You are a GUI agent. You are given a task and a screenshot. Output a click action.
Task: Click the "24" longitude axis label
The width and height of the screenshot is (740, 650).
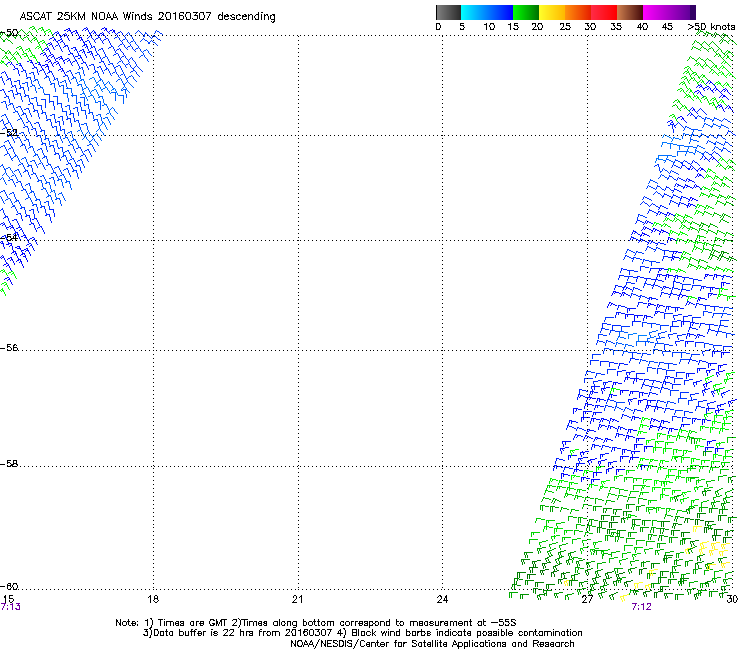point(442,599)
